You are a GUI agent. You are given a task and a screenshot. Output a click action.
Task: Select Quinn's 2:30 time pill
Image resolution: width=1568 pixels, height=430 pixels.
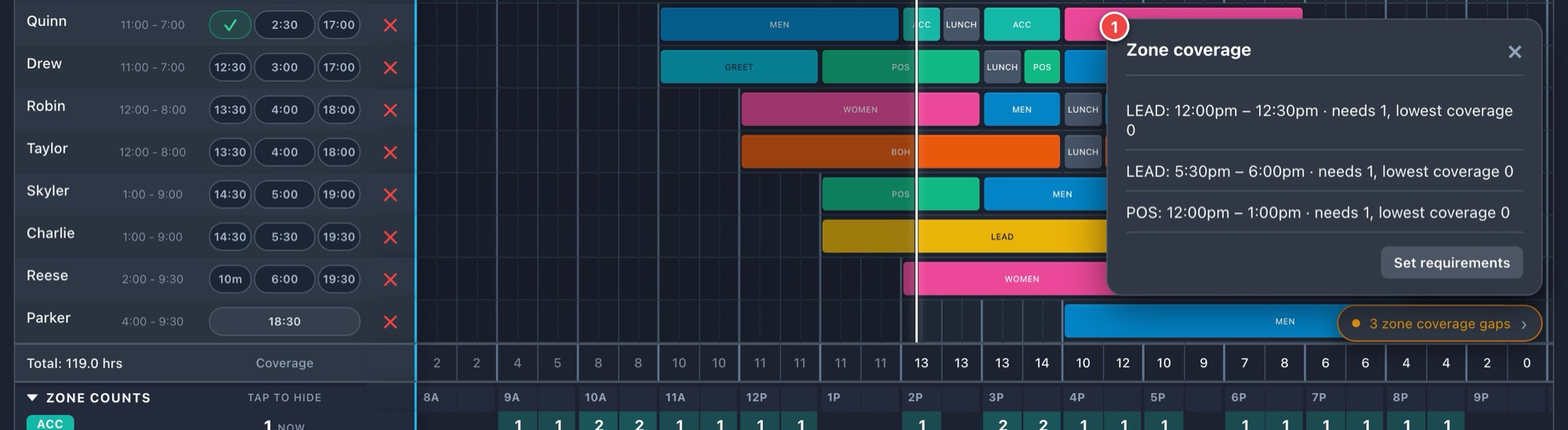pos(284,25)
